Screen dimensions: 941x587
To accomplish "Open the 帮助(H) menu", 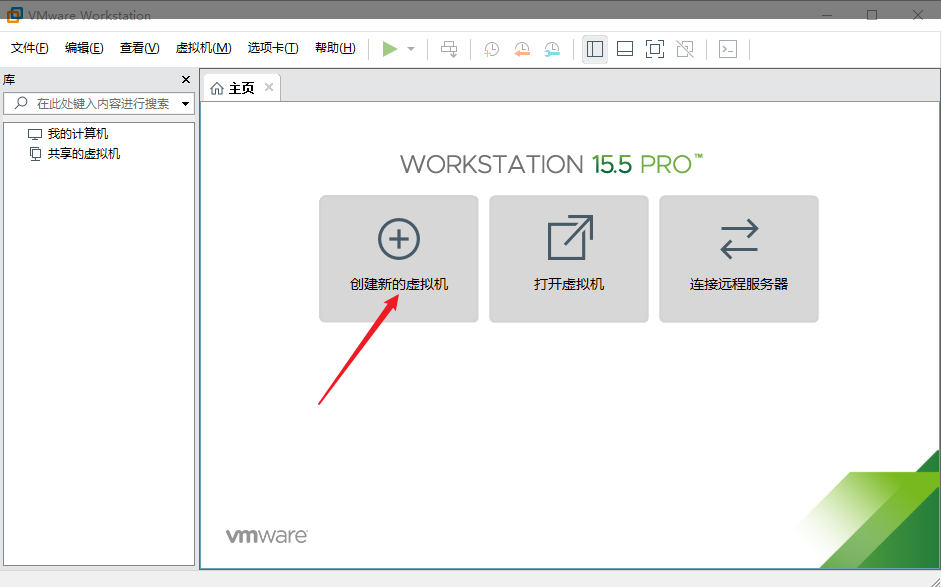I will (x=335, y=48).
